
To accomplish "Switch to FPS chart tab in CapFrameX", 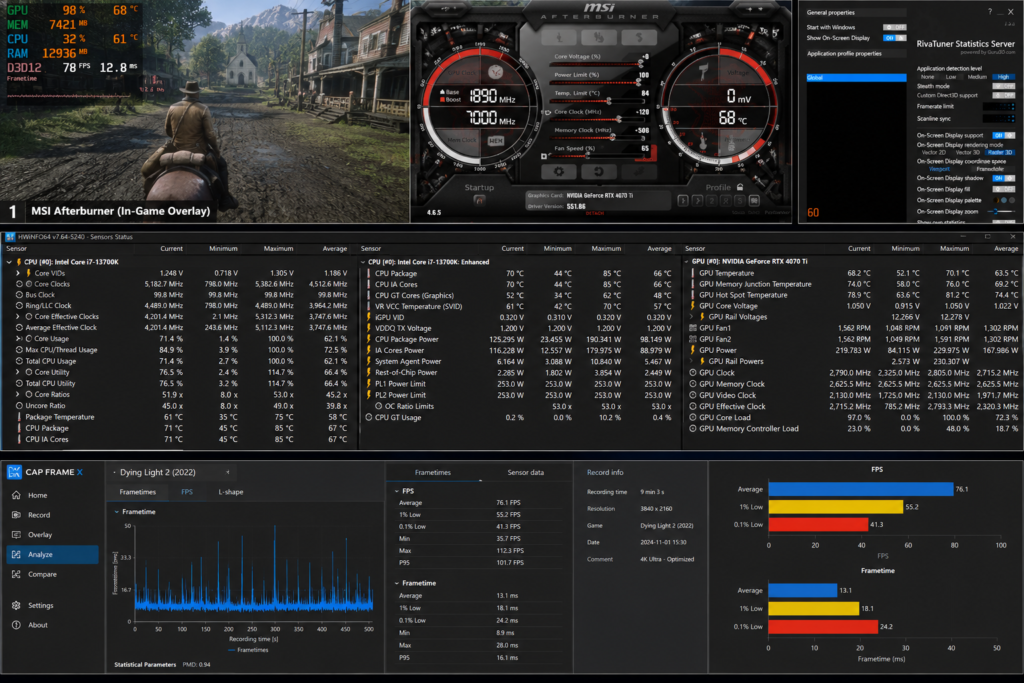I will point(187,492).
